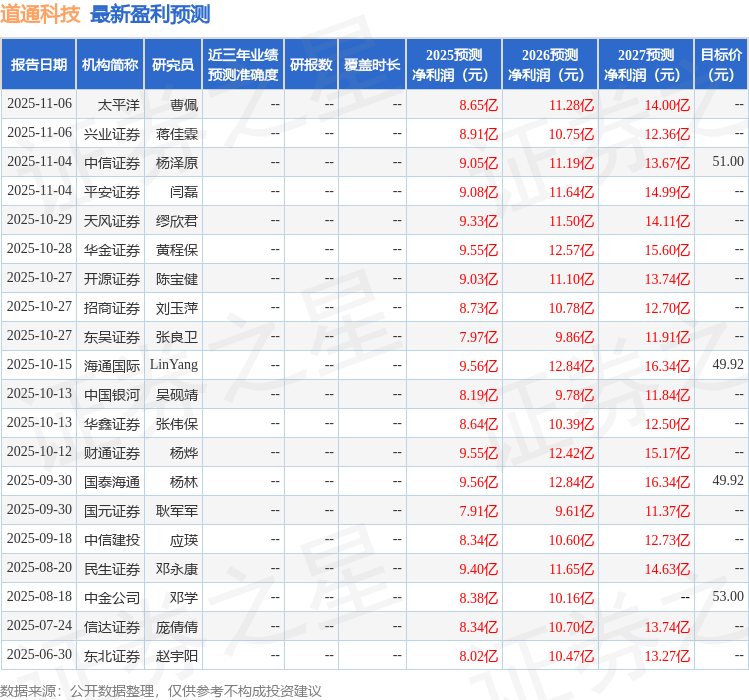Select the 民生证券 institution cell

coord(112,569)
